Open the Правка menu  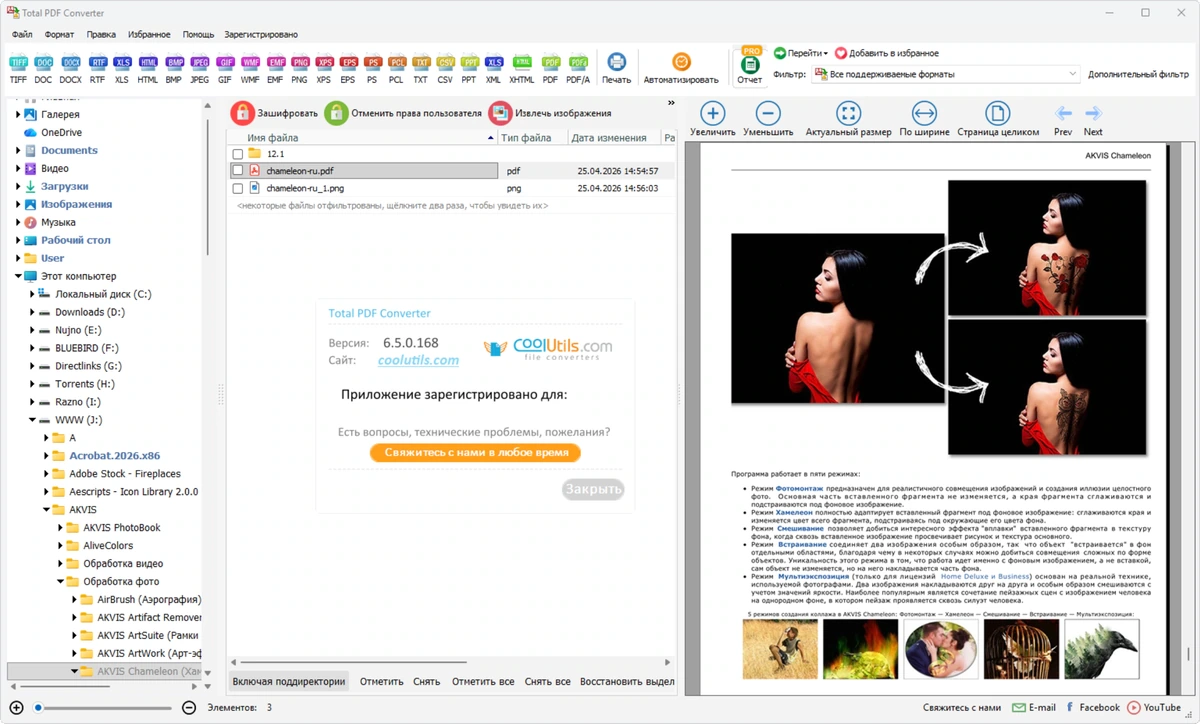point(101,34)
